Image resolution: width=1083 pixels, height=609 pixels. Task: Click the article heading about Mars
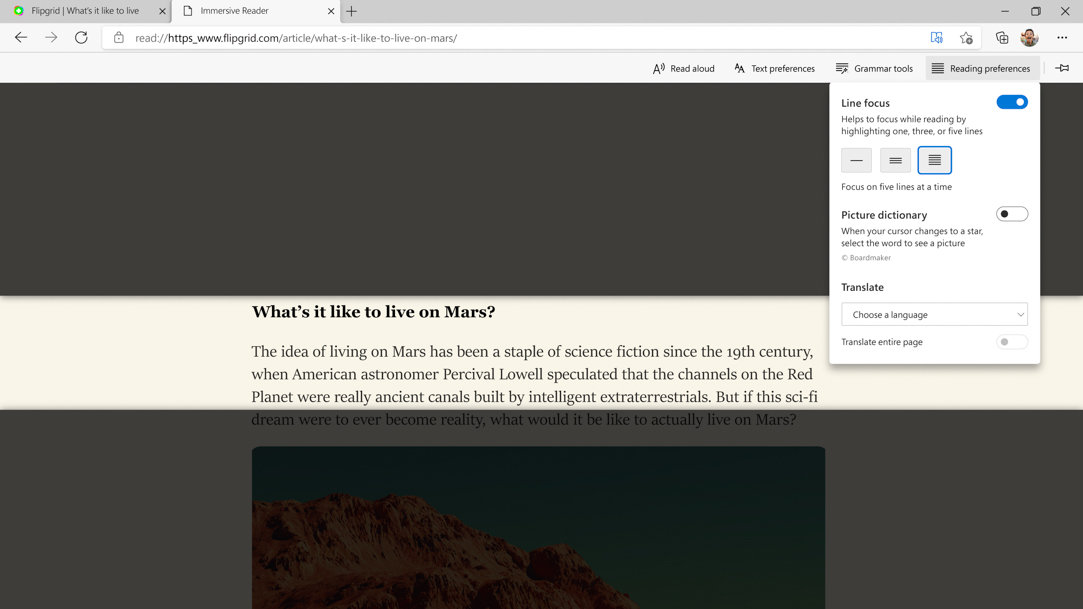click(x=373, y=312)
